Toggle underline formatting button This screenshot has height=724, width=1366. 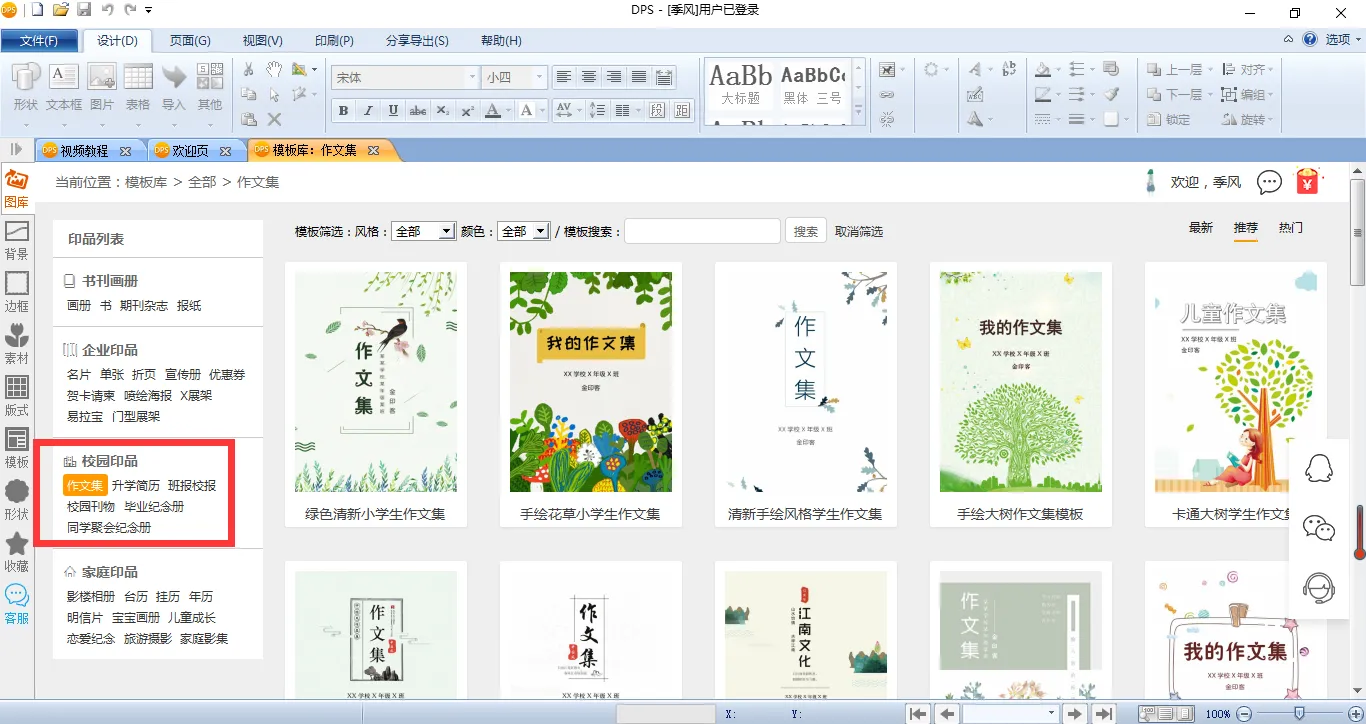393,111
